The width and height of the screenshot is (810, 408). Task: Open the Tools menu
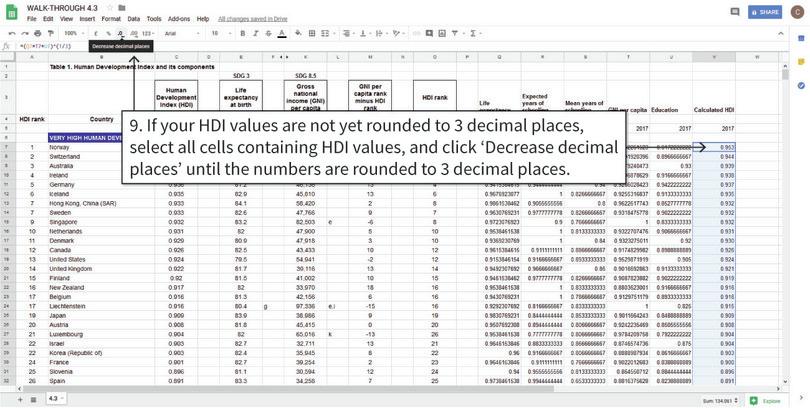pyautogui.click(x=154, y=19)
